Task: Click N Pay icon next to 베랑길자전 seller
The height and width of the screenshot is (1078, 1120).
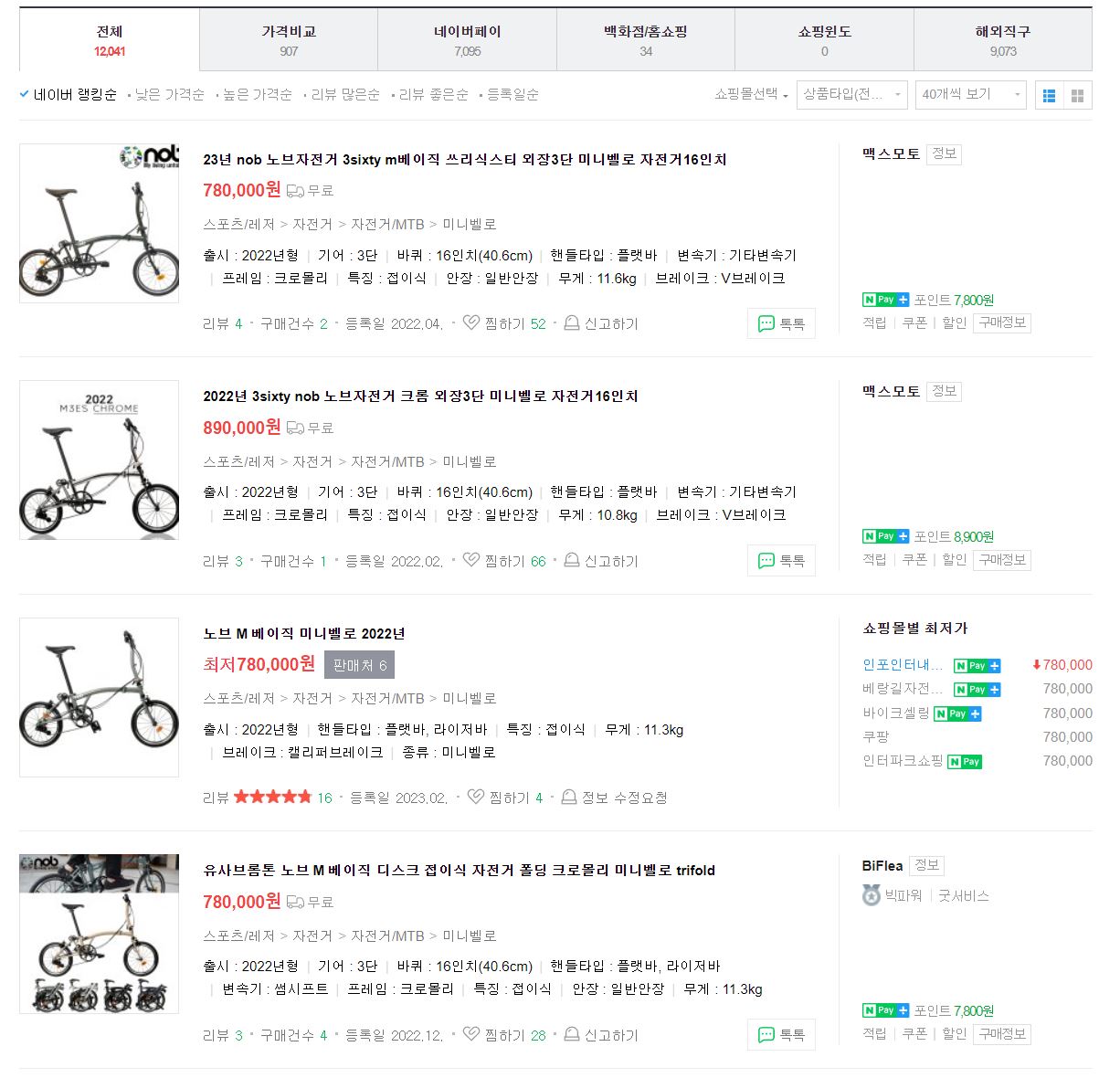Action: 977,690
